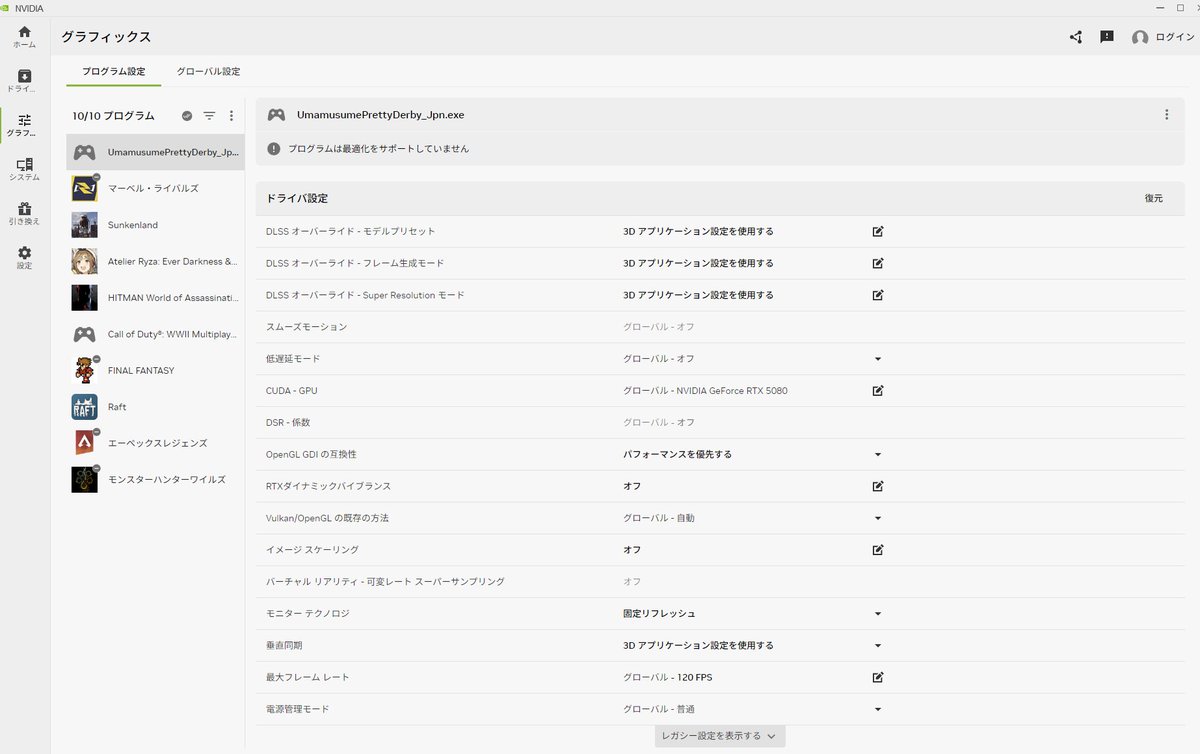The image size is (1200, 754).
Task: Expand the OpenGL GDI の互換性 dropdown
Action: [878, 454]
